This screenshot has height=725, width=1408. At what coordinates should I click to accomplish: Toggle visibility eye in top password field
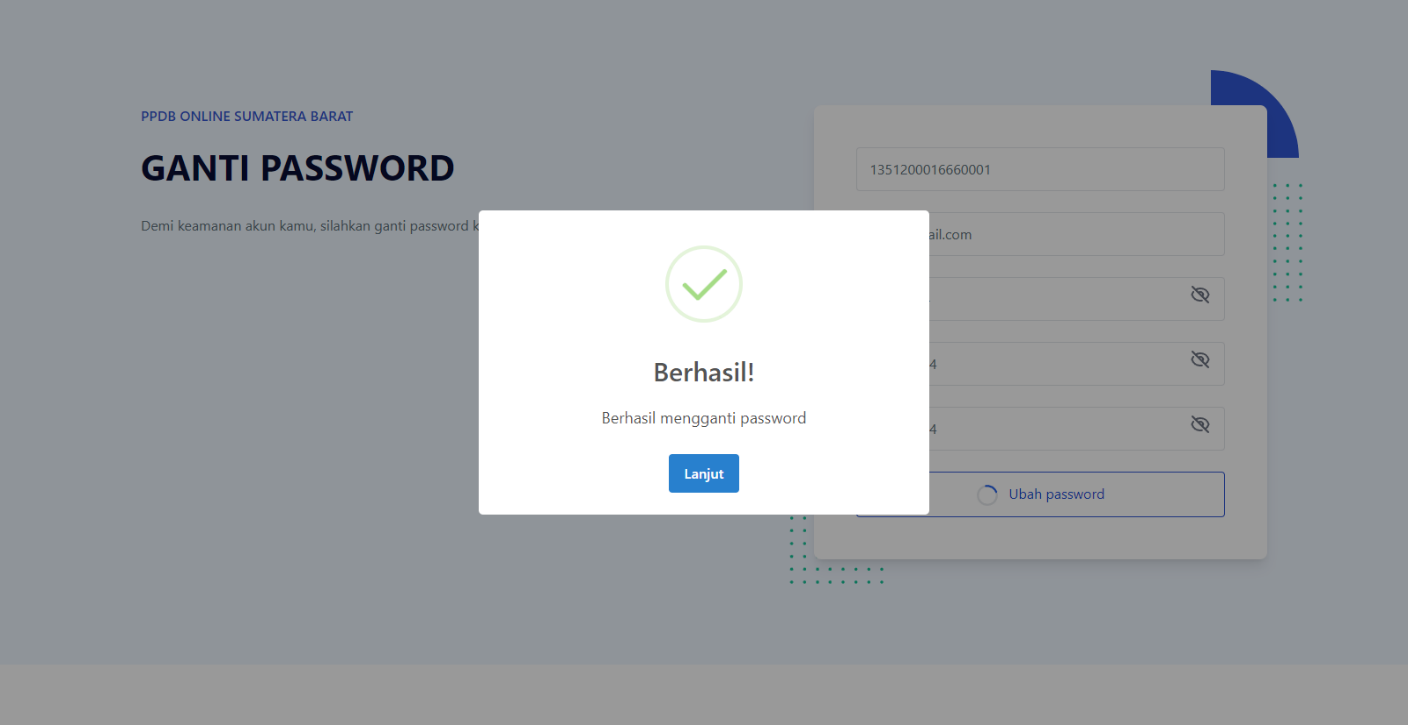tap(1200, 295)
